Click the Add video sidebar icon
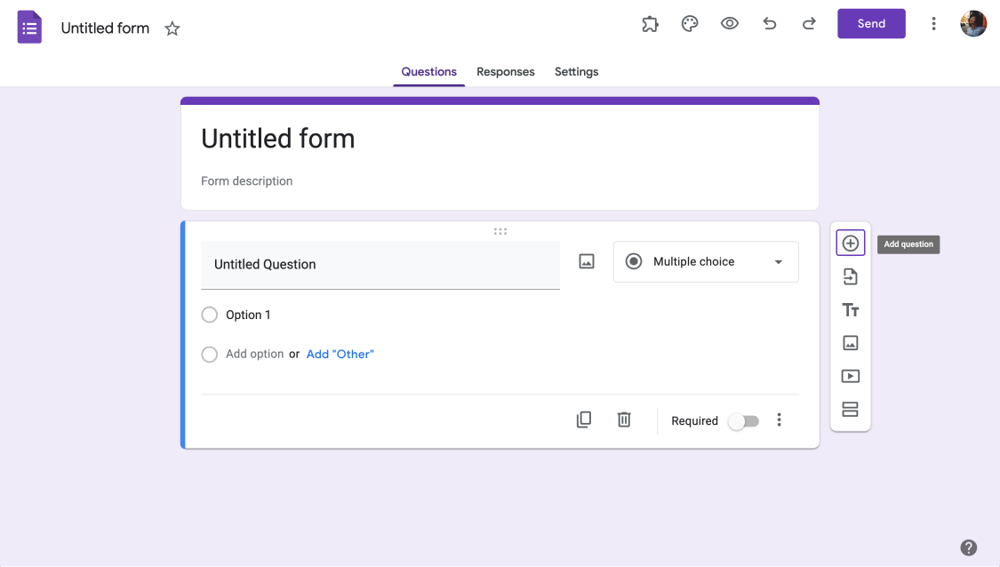Screen dimensions: 1000x567 tap(850, 377)
